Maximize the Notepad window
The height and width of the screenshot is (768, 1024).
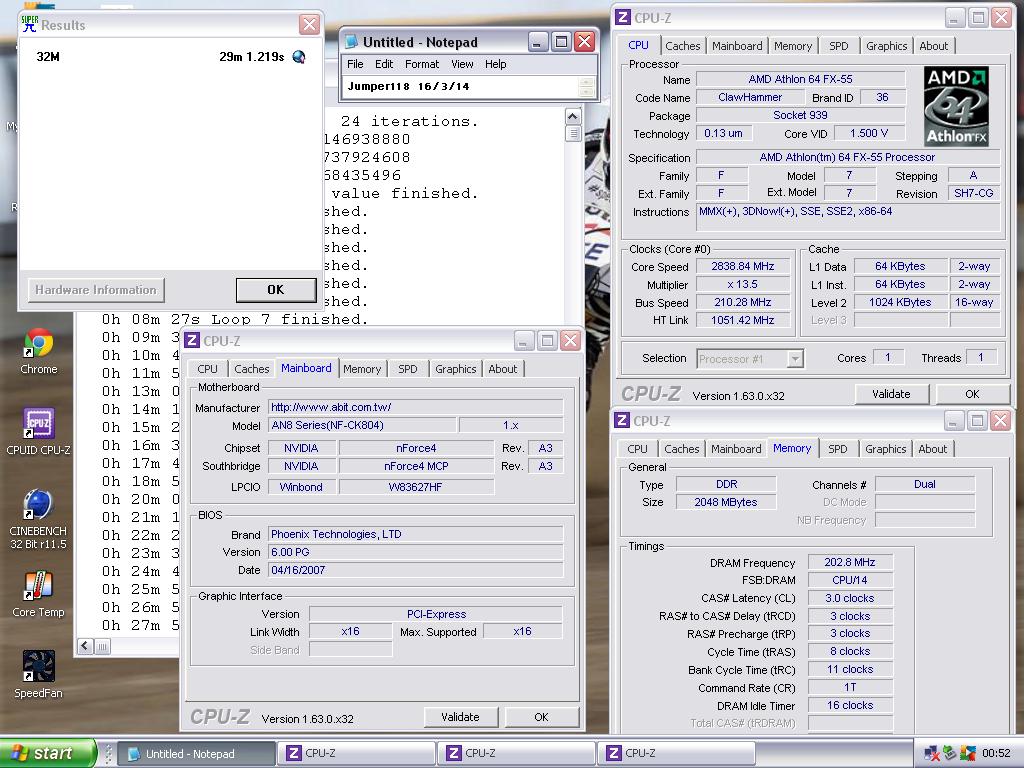(560, 42)
